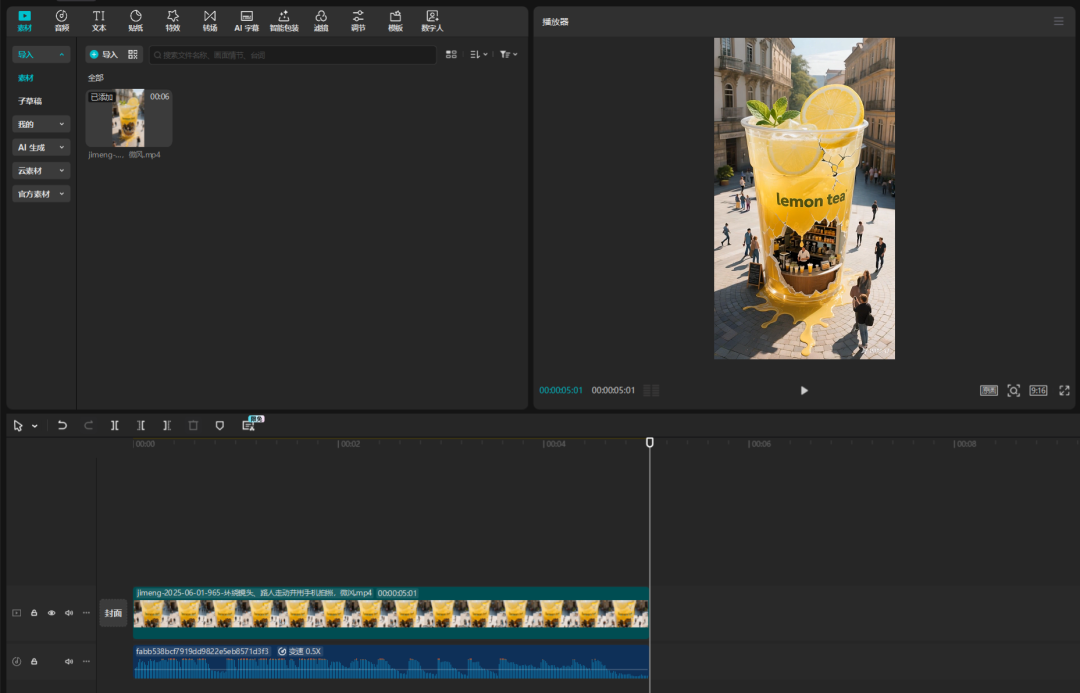Redo the last undone edit

click(88, 426)
